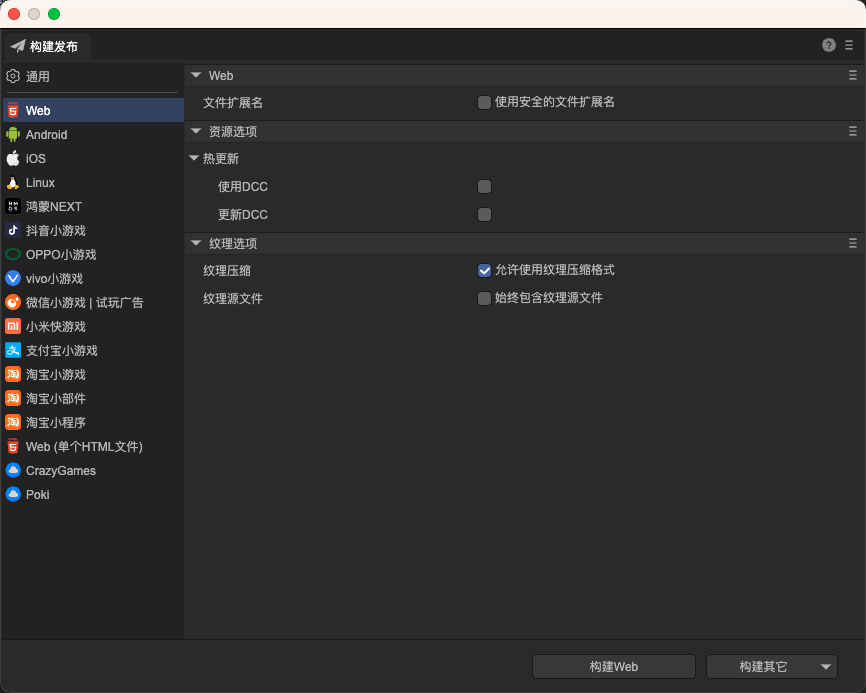Enable 使用安全的文件扩展名 checkbox
866x693 pixels.
coord(484,102)
